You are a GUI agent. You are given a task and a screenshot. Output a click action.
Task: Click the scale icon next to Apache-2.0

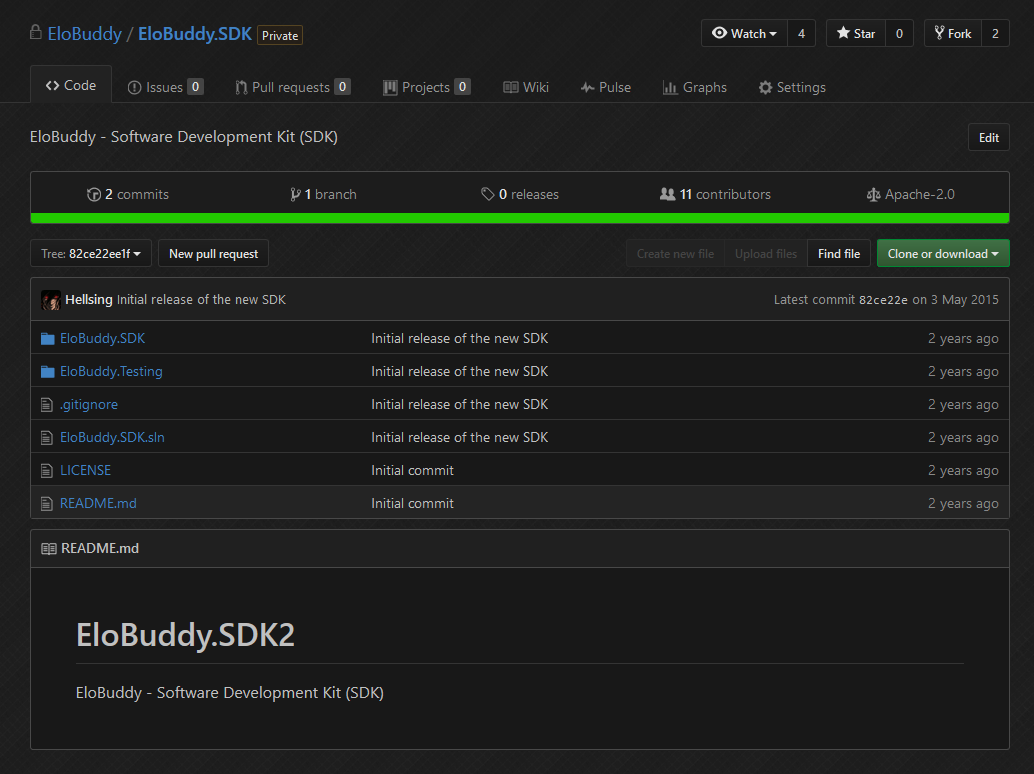pyautogui.click(x=873, y=194)
